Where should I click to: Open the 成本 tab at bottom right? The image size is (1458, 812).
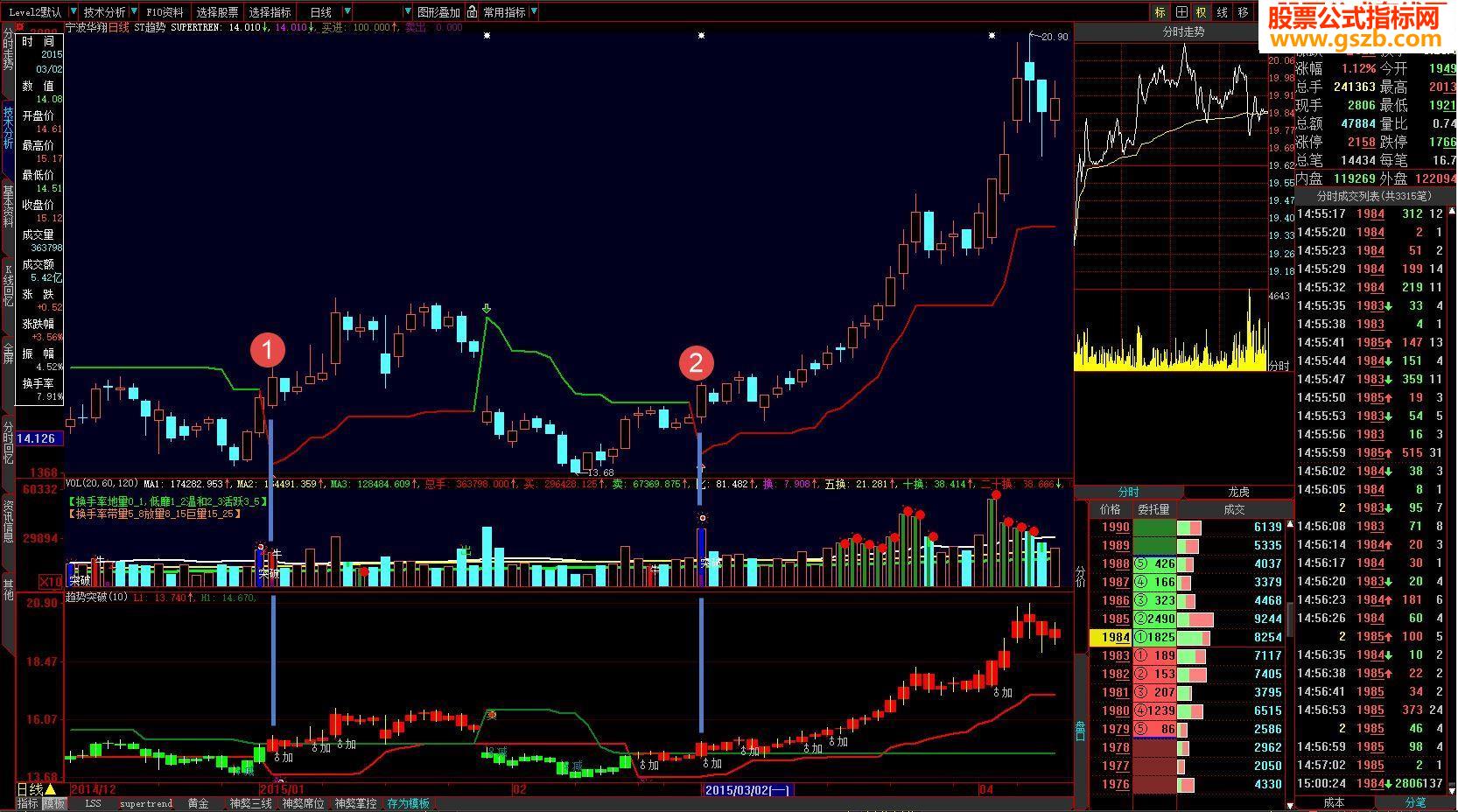pos(1334,802)
